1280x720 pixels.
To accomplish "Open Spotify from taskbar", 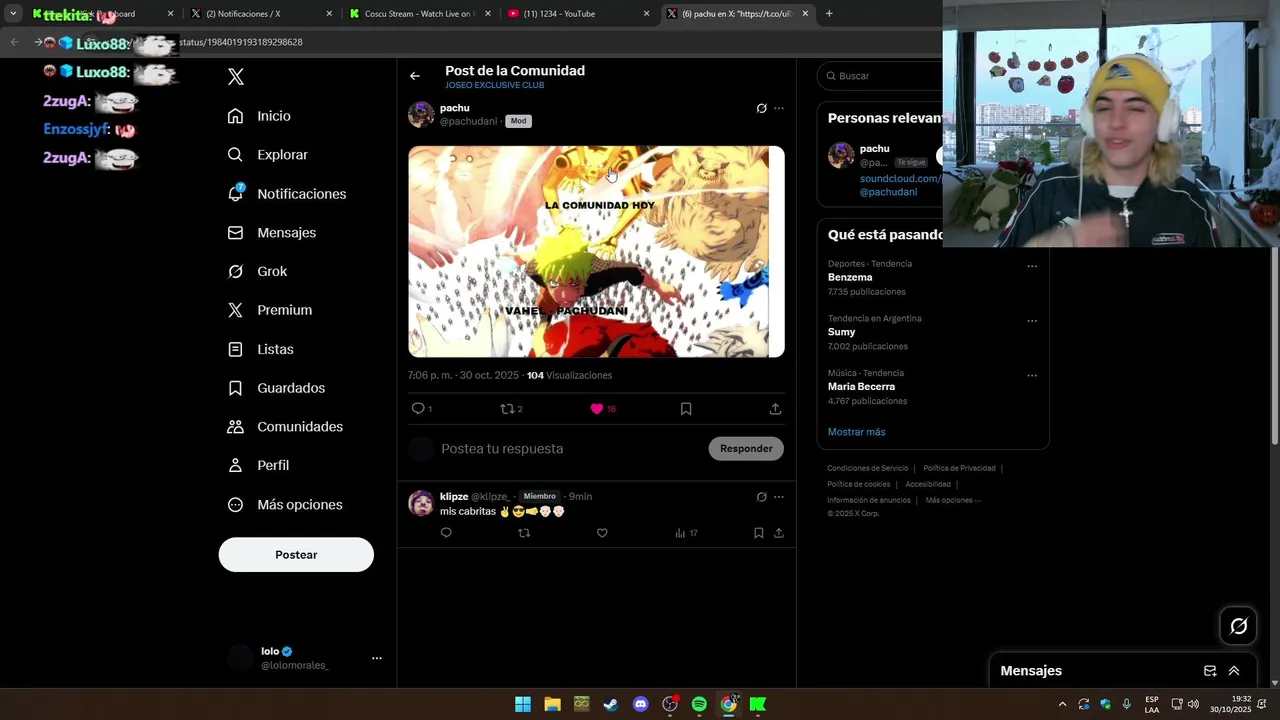I will click(699, 704).
